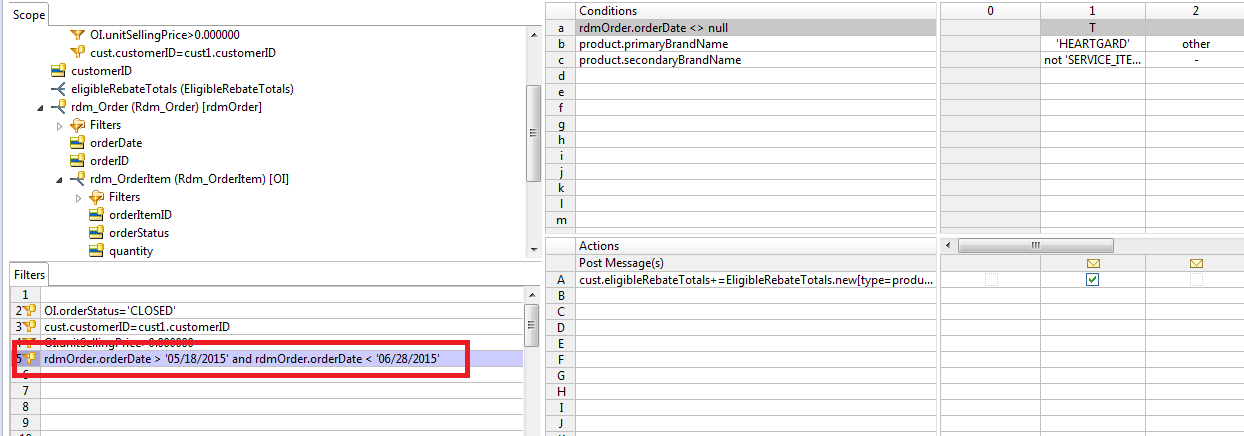The image size is (1244, 436).
Task: Select eligibleRebateTotals (EligibleRebateTotals) tree item
Action: [x=182, y=89]
